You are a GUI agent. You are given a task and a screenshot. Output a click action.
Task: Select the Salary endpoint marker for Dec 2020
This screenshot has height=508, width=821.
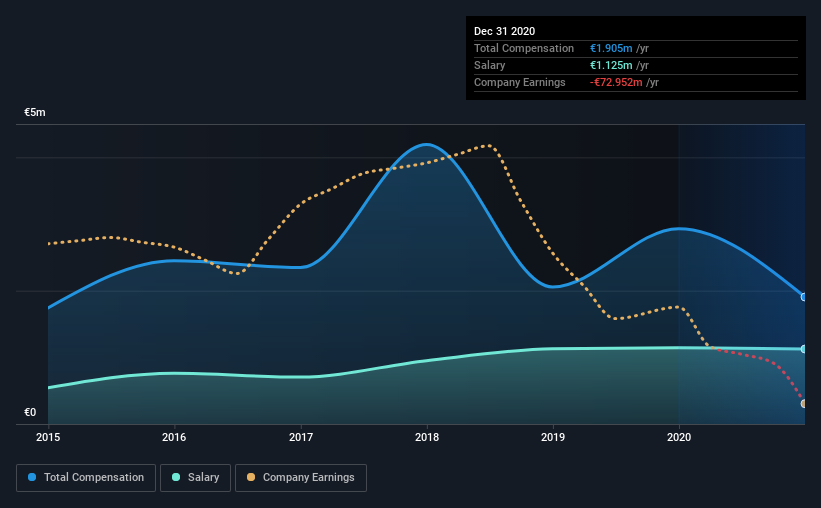click(803, 349)
